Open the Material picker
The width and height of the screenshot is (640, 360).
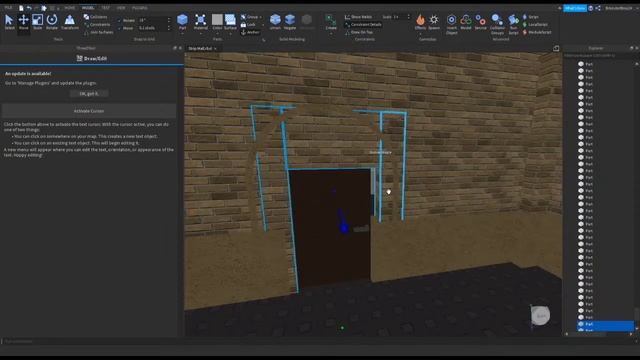[200, 22]
